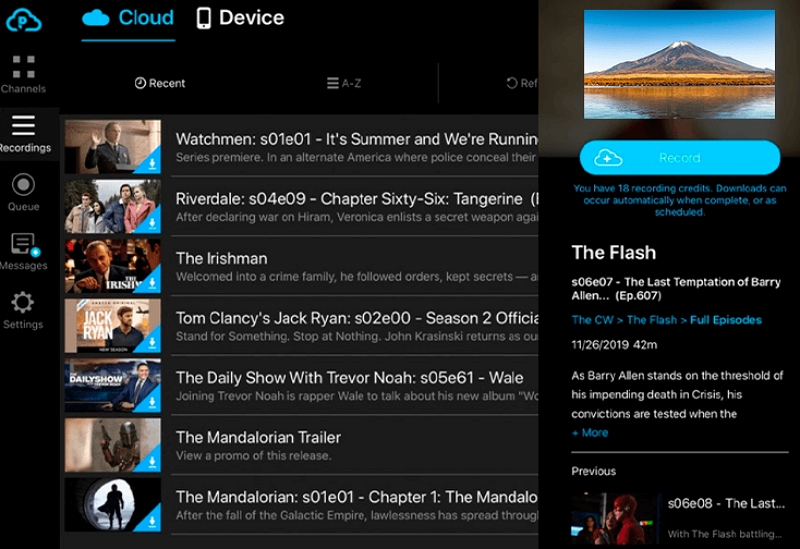
Task: Click the s06e07 Last Temptation episode subtitle
Action: (x=676, y=289)
